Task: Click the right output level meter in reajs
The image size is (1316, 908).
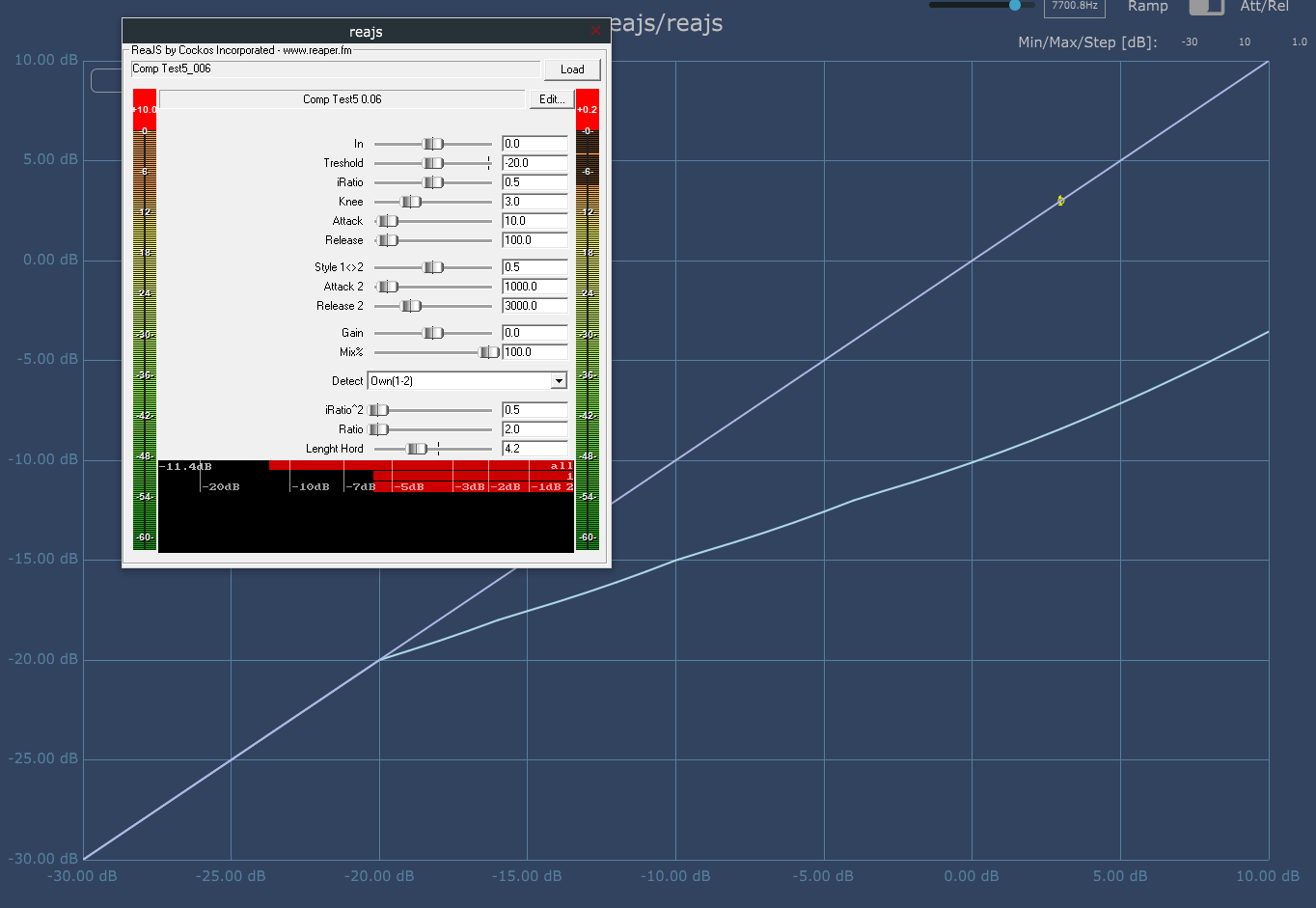Action: pos(588,320)
